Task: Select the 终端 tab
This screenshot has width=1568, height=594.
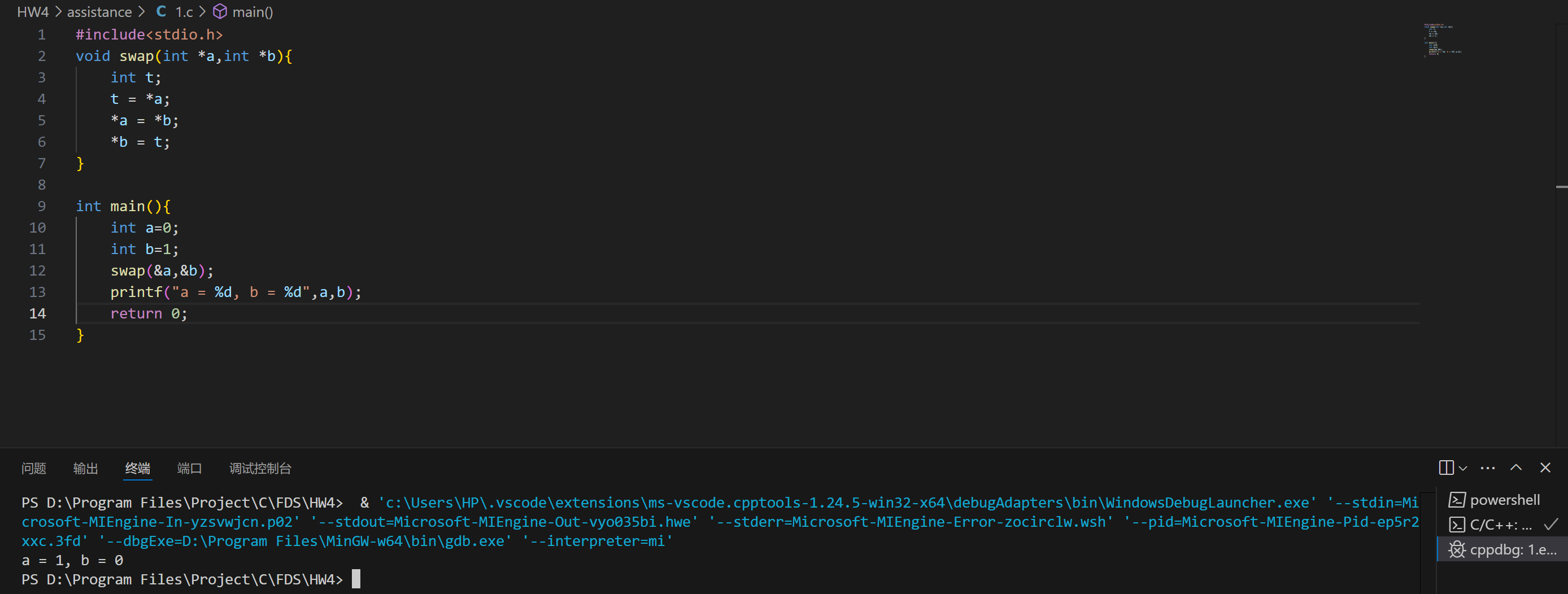Action: [x=138, y=468]
